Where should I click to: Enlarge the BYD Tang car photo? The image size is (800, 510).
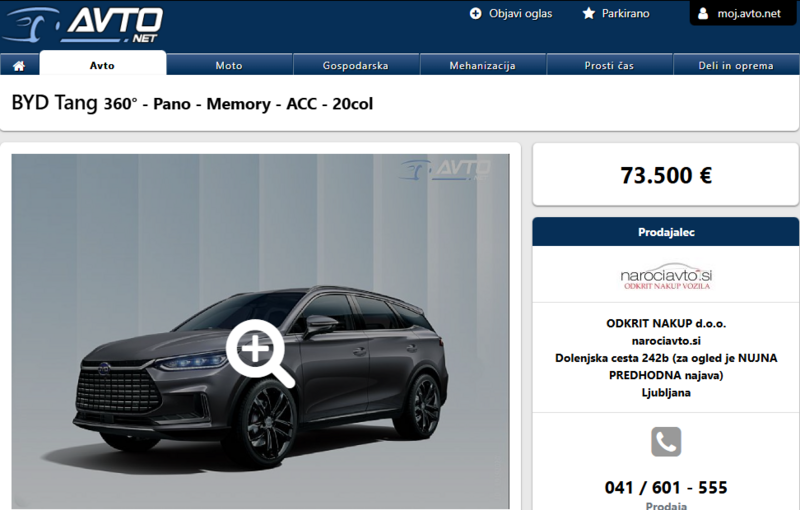coord(260,332)
